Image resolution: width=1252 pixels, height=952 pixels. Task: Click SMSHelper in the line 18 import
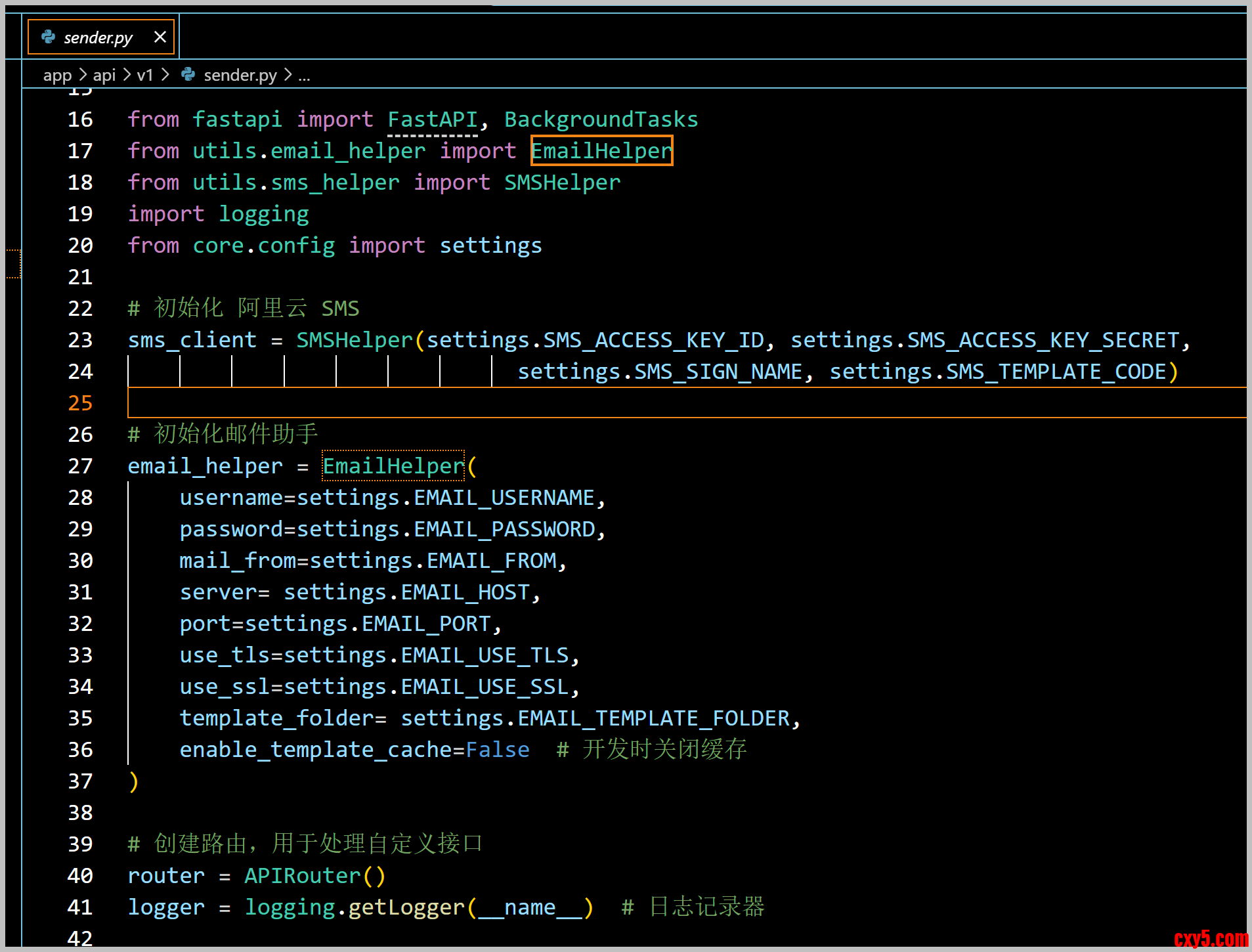[x=561, y=183]
